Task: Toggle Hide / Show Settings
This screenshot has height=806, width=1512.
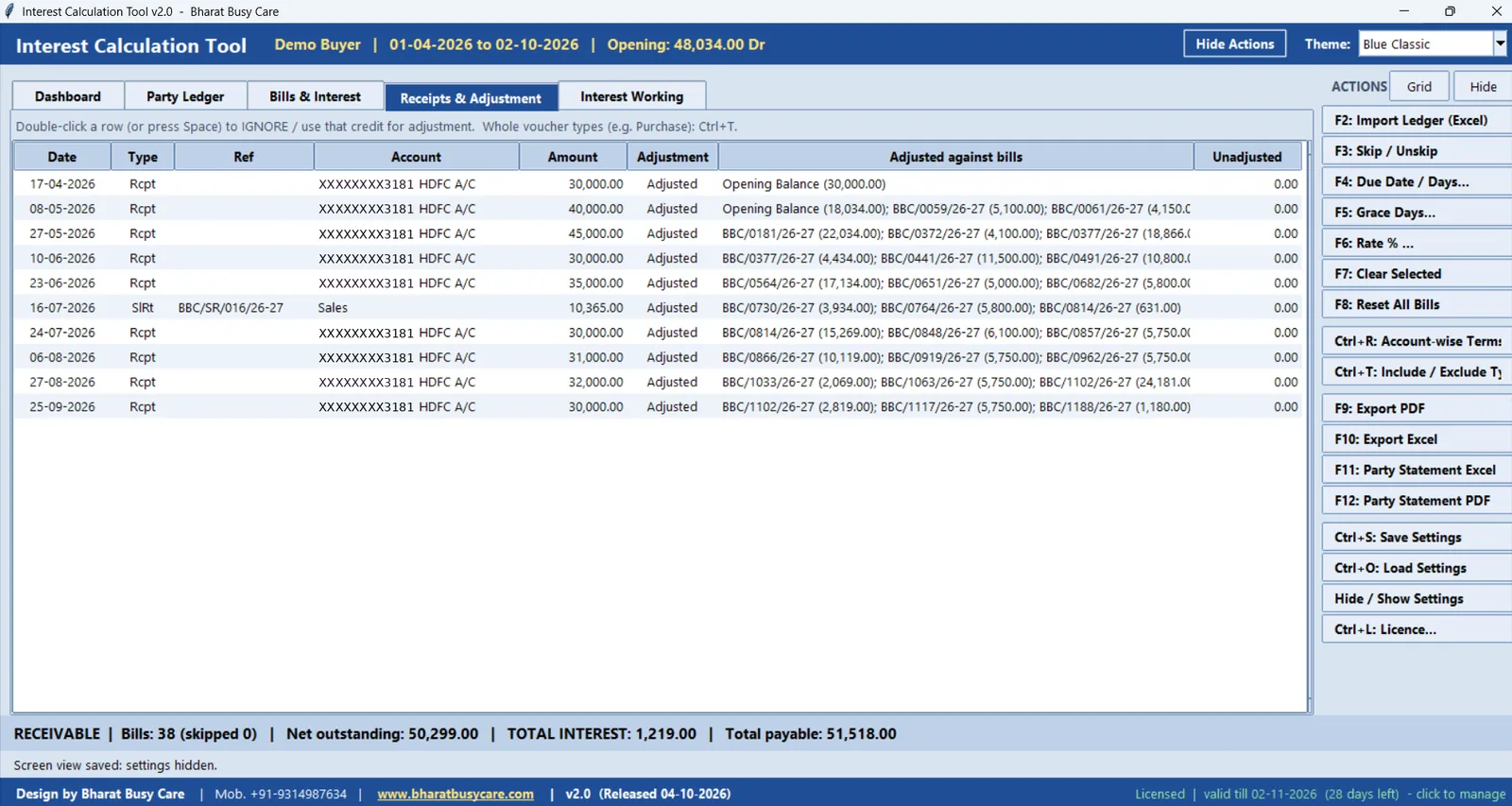Action: click(x=1417, y=599)
